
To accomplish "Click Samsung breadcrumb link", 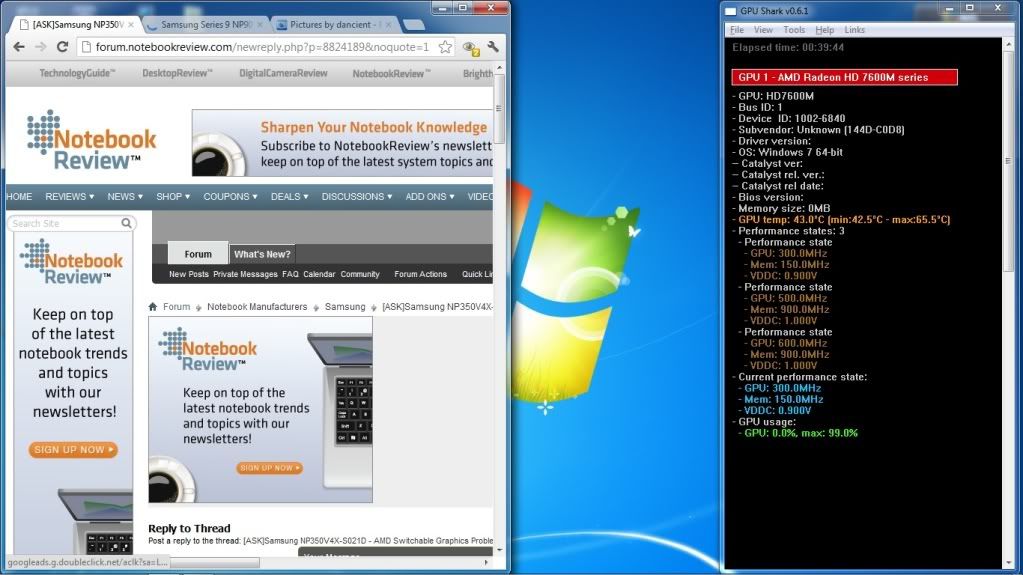I will point(345,307).
